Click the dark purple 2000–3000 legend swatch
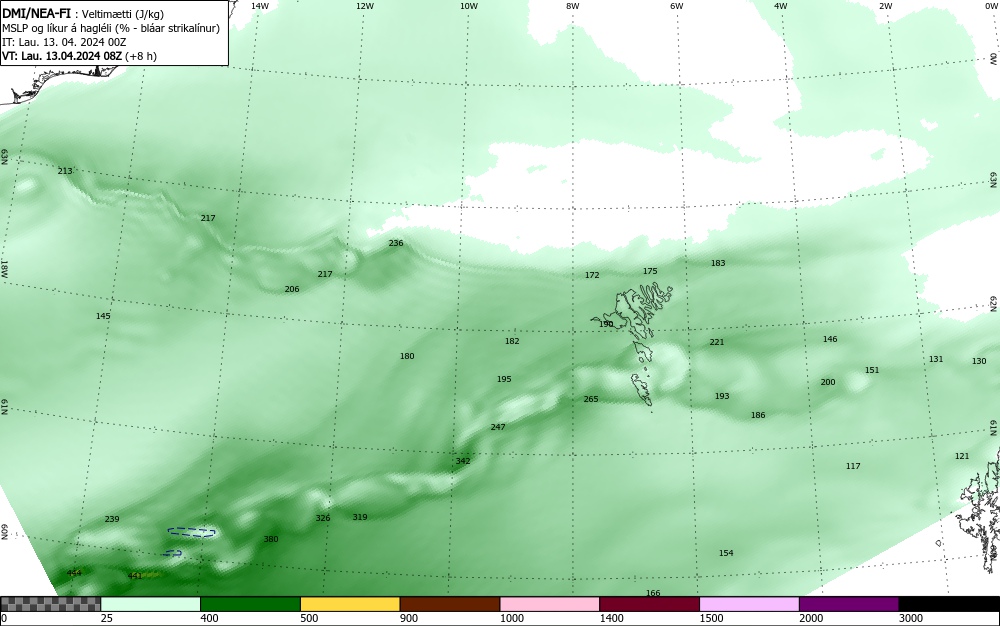This screenshot has width=1000, height=626. pyautogui.click(x=849, y=604)
